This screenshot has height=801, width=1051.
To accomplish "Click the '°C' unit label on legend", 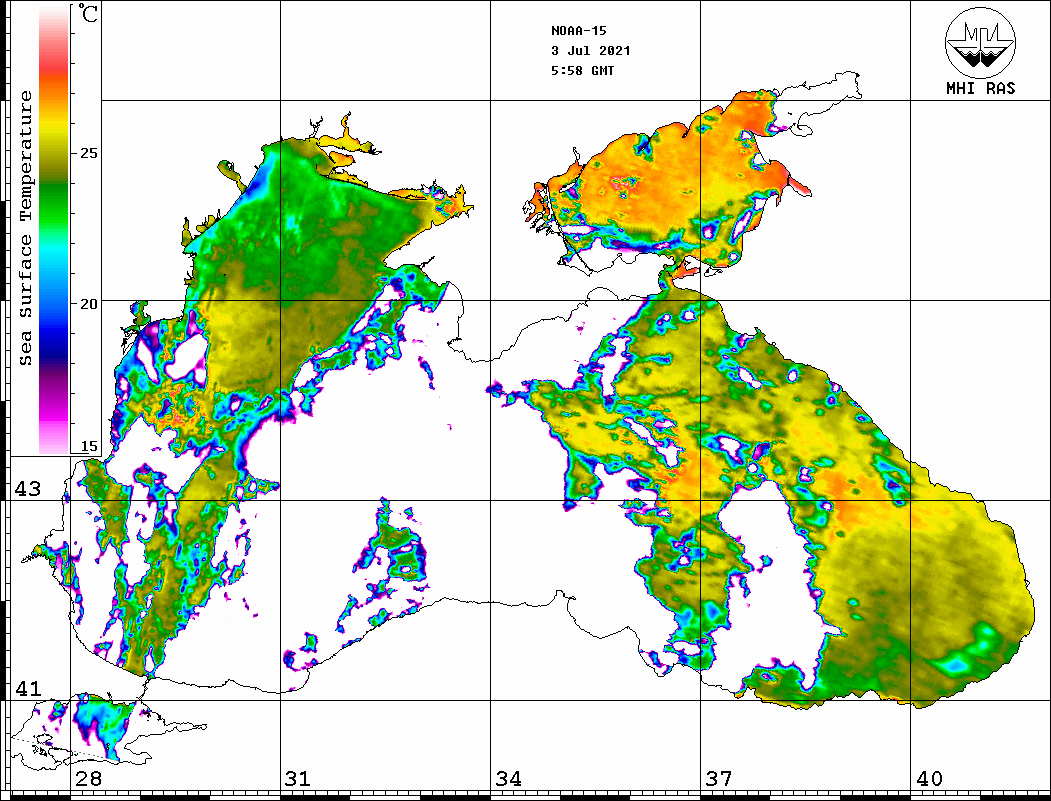I will tap(88, 13).
